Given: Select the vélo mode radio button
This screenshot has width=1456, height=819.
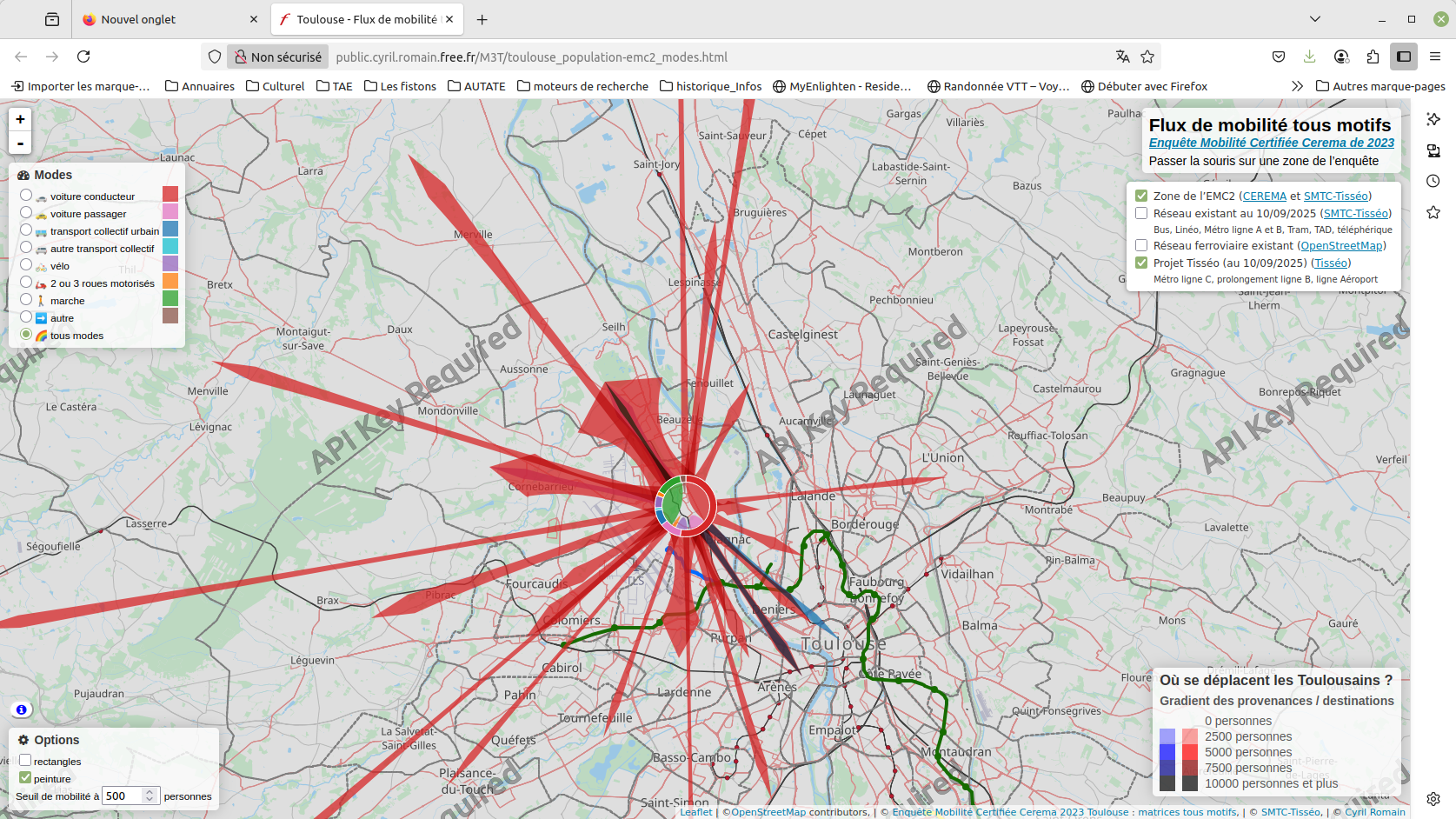Looking at the screenshot, I should 26,265.
